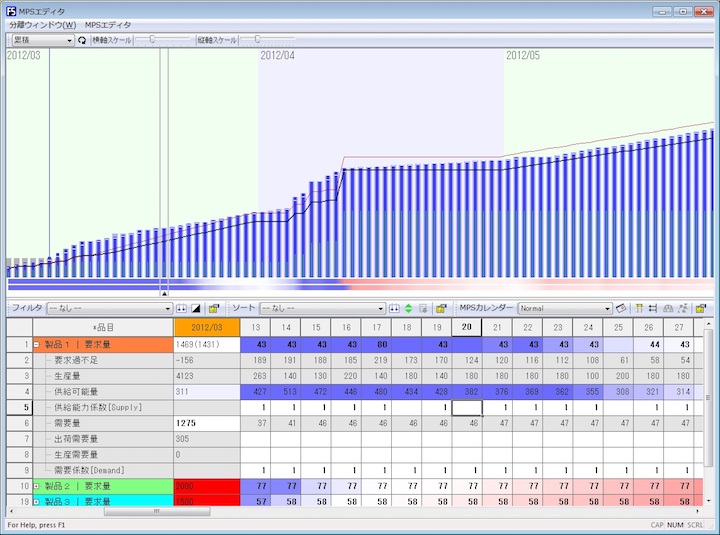Click the green up-down sort order icon

[x=409, y=309]
